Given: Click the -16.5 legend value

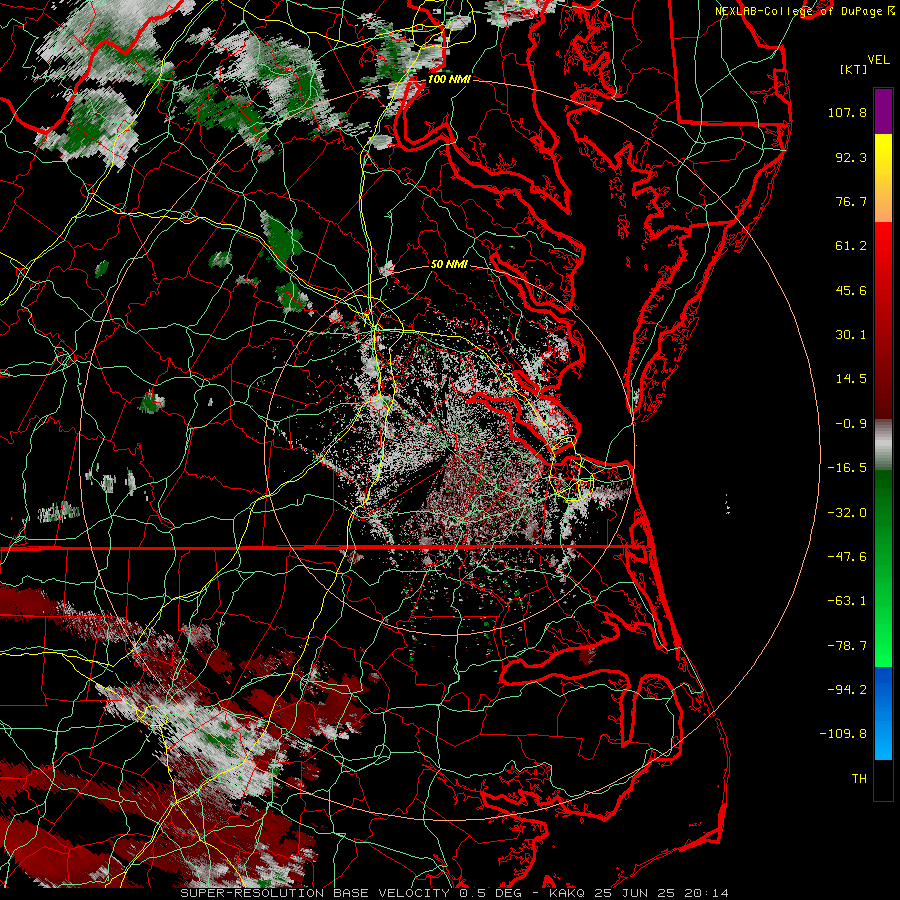Looking at the screenshot, I should [847, 468].
